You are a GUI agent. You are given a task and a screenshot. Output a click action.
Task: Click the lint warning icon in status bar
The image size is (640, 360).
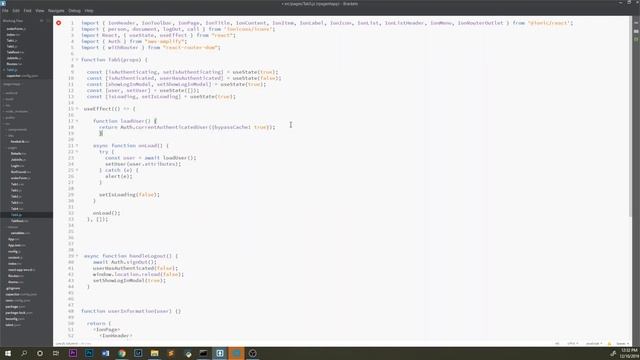609,344
